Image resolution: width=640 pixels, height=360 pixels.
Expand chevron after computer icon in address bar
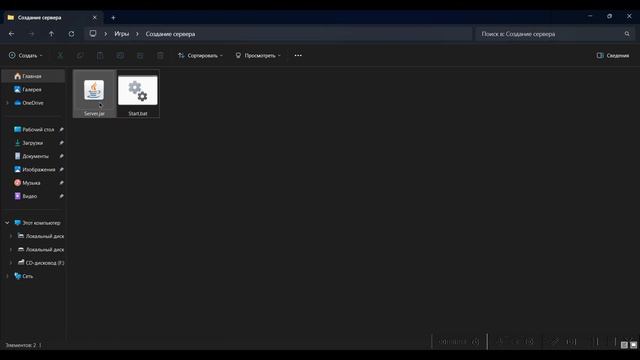click(x=106, y=34)
